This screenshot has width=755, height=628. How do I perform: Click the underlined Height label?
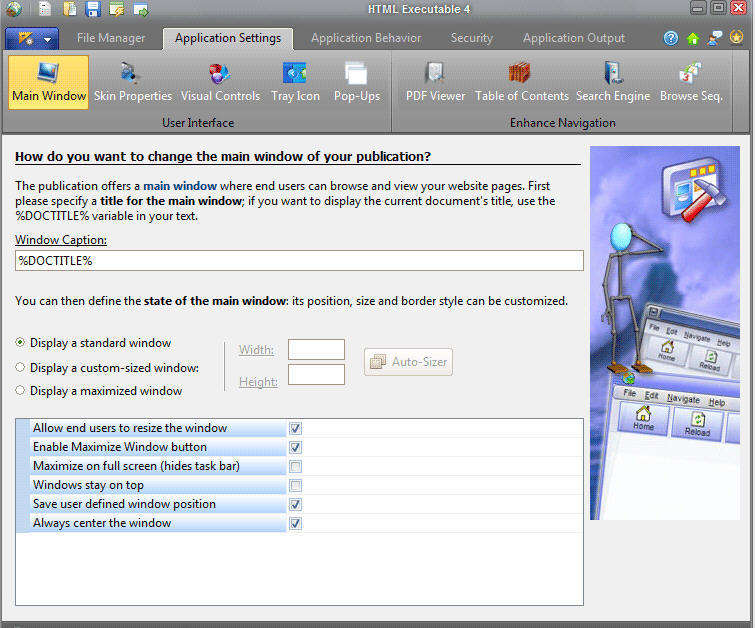(x=258, y=382)
